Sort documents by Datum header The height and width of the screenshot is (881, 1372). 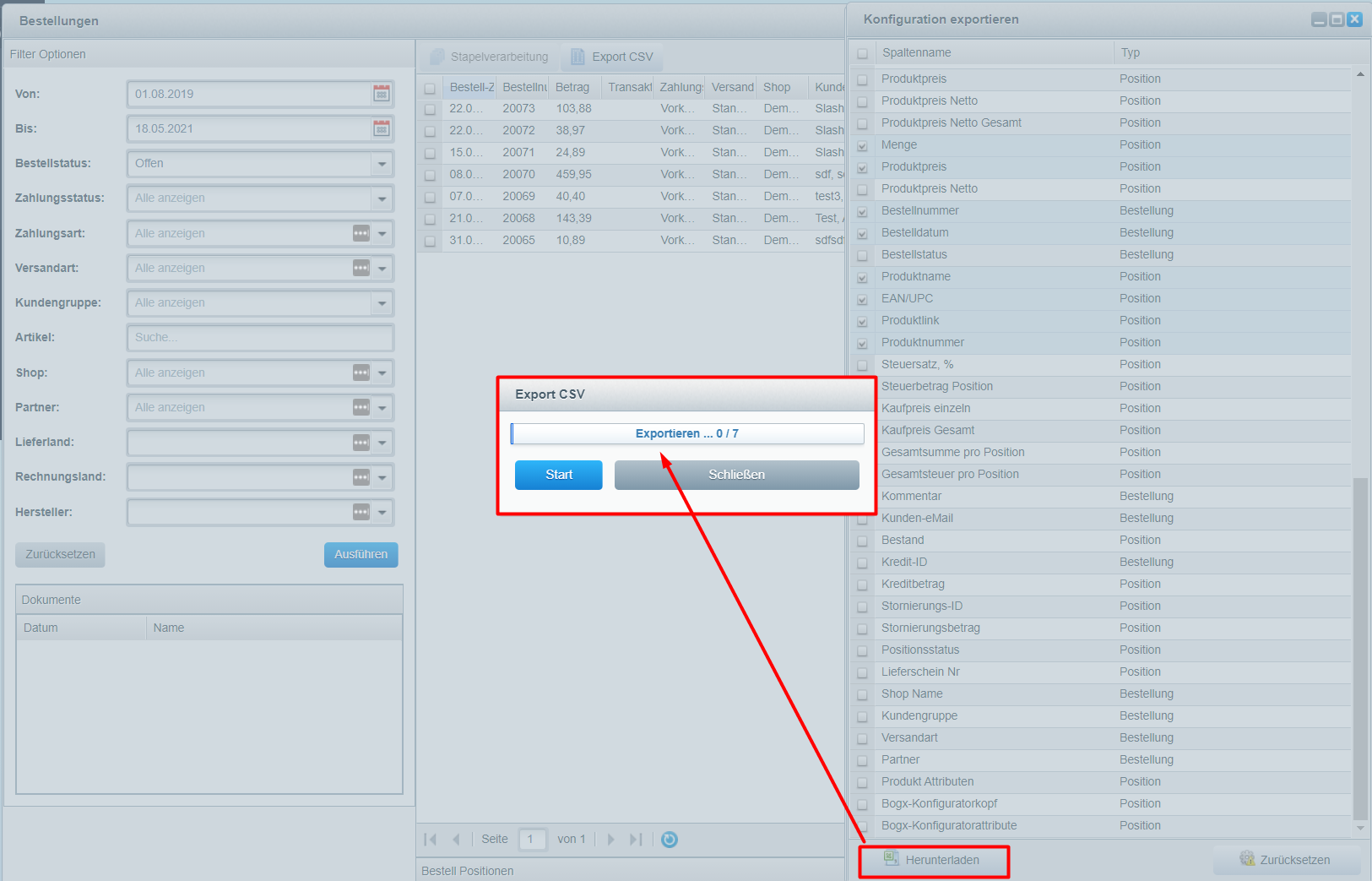81,628
